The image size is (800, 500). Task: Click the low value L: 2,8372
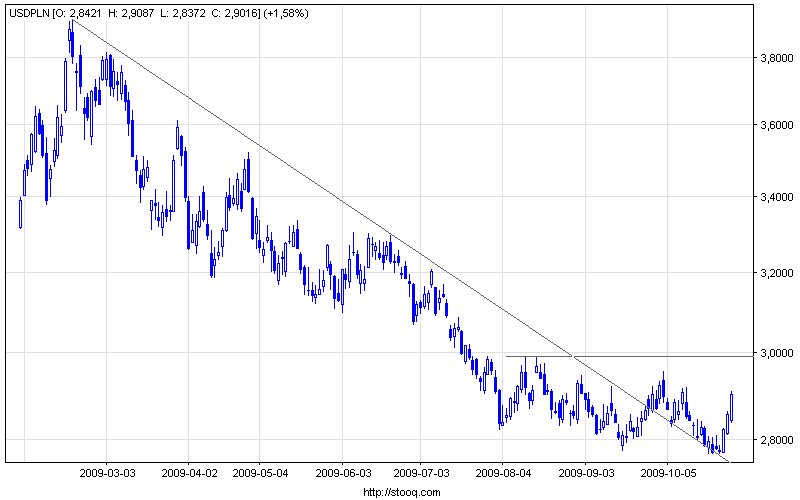pyautogui.click(x=183, y=14)
